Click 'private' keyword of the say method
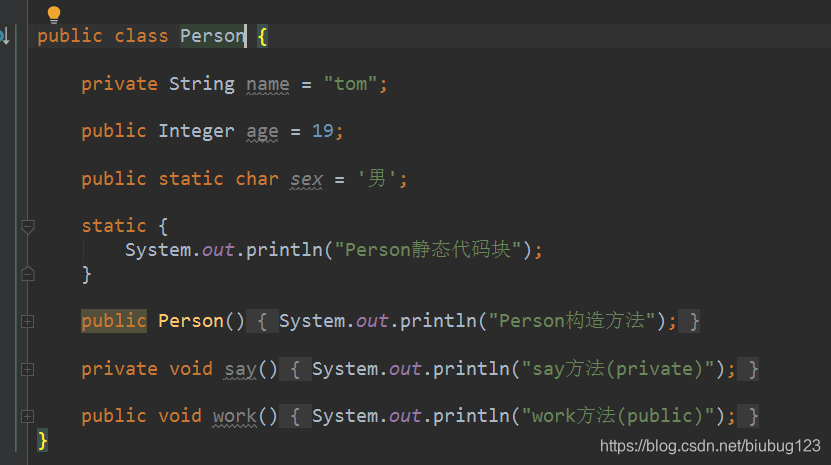The height and width of the screenshot is (465, 831). 119,369
